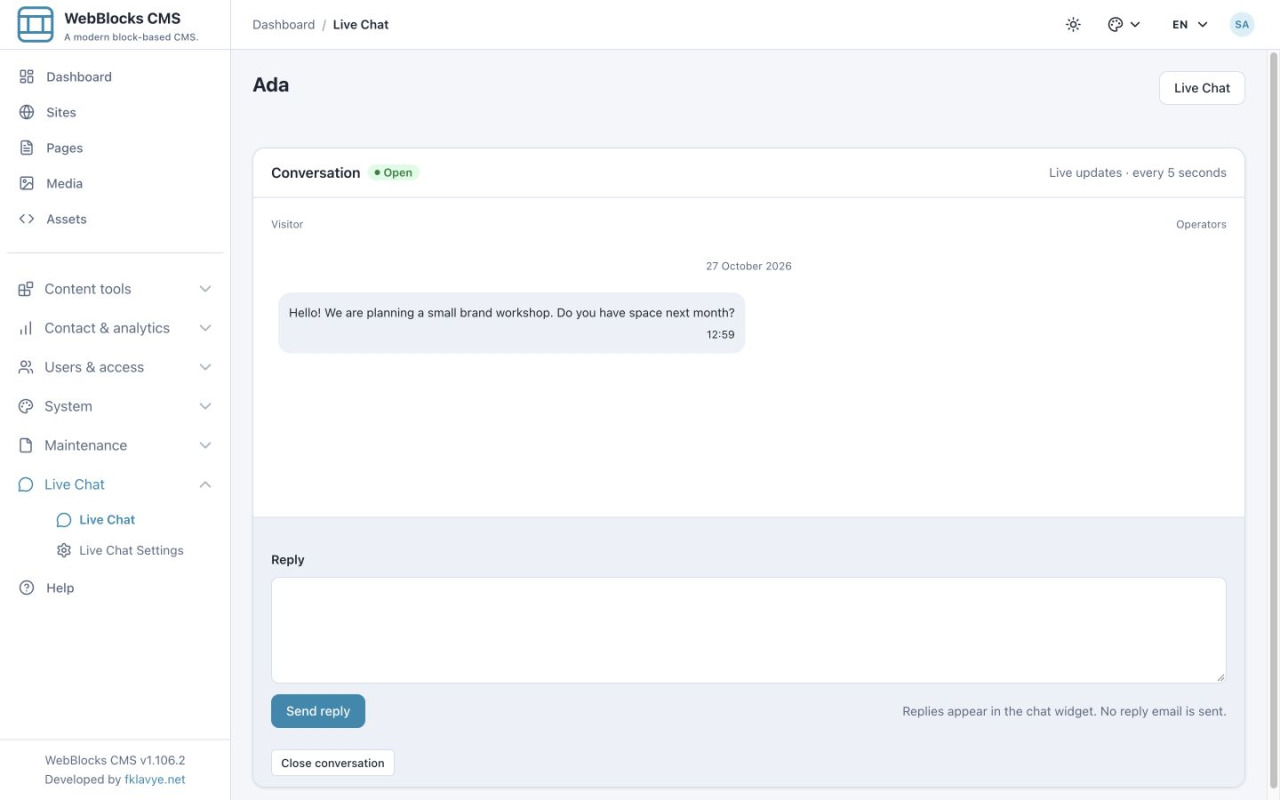Viewport: 1280px width, 800px height.
Task: Click the System palette icon in sidebar
Action: (x=26, y=406)
